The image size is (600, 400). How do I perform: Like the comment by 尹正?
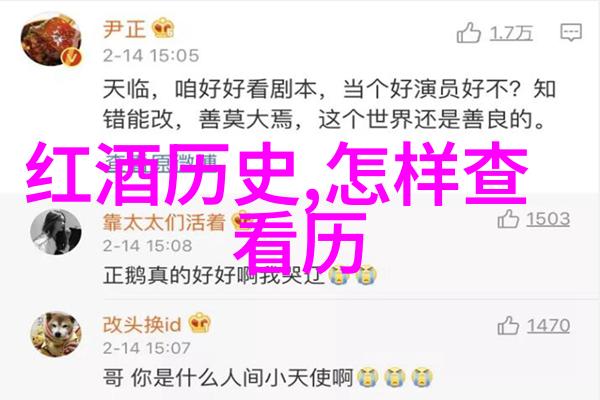click(469, 33)
